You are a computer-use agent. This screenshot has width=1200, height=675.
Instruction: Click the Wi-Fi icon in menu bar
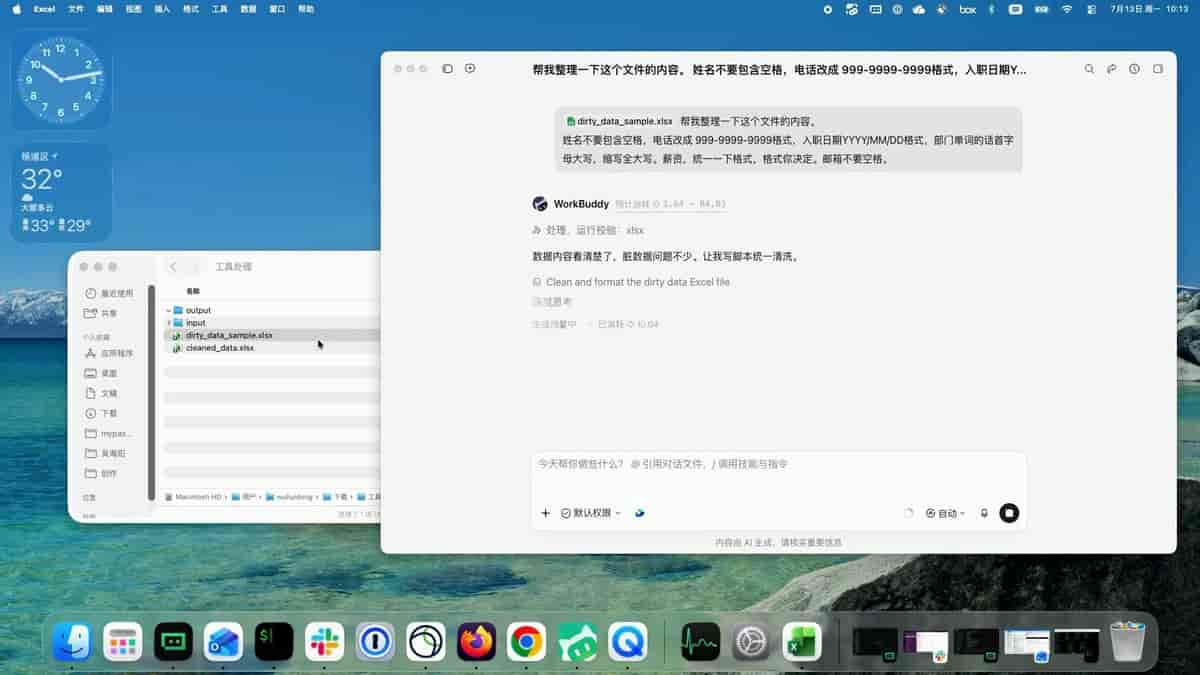pyautogui.click(x=1067, y=9)
